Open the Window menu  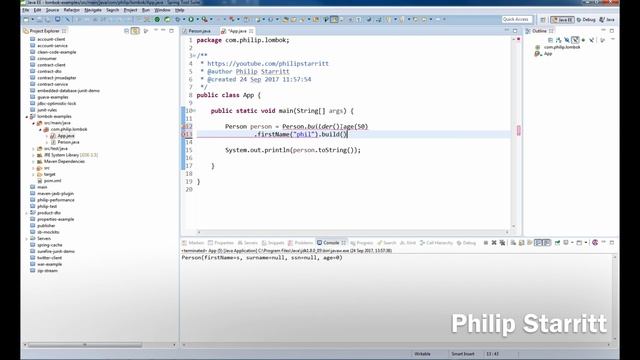(162, 10)
